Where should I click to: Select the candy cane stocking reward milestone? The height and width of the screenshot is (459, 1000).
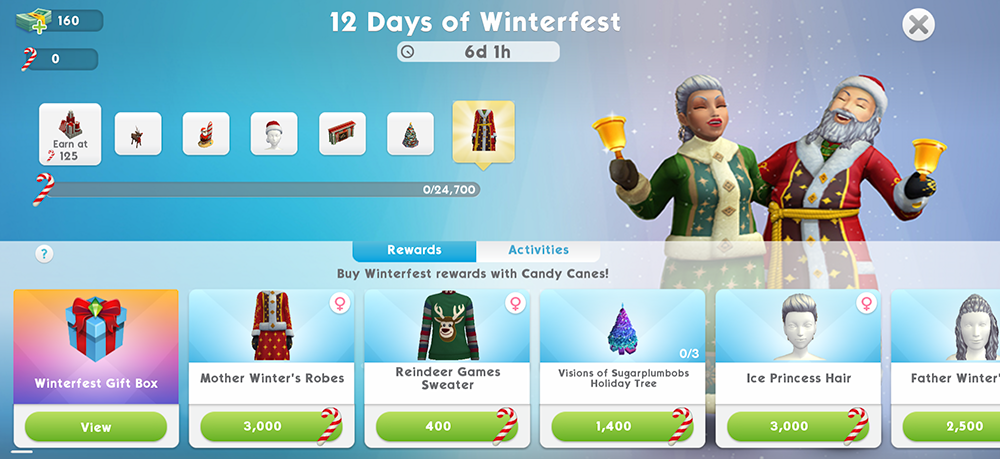coord(206,133)
